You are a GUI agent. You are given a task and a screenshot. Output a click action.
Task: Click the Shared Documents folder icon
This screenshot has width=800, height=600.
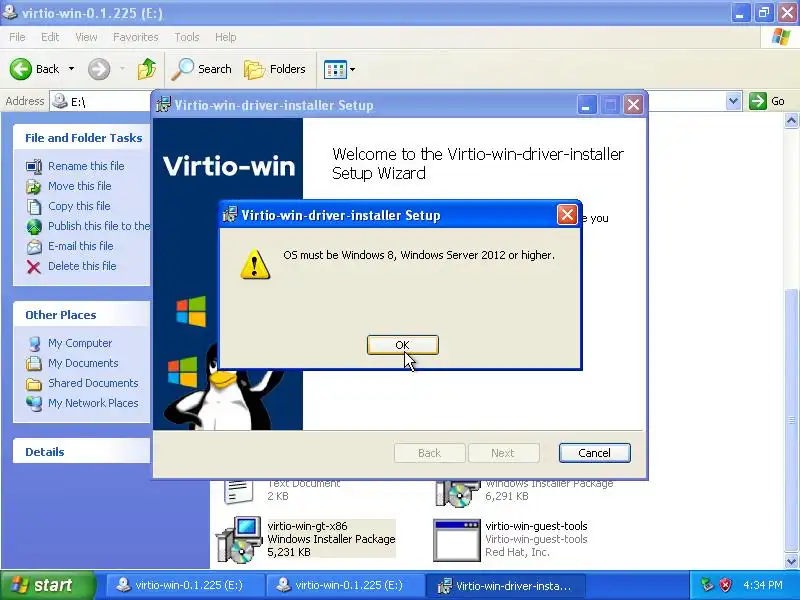(x=34, y=384)
